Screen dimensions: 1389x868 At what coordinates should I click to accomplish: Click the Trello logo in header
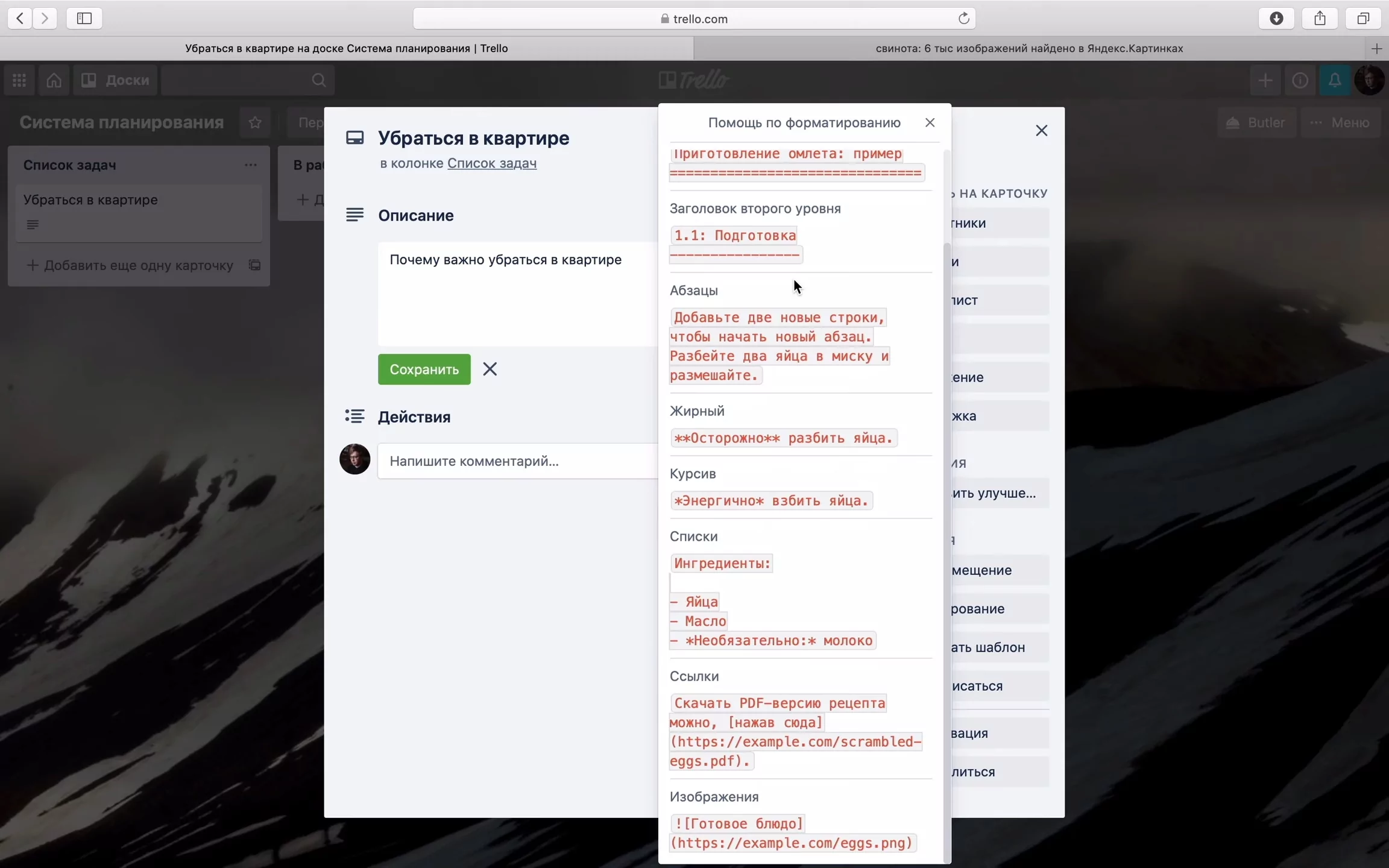coord(694,80)
